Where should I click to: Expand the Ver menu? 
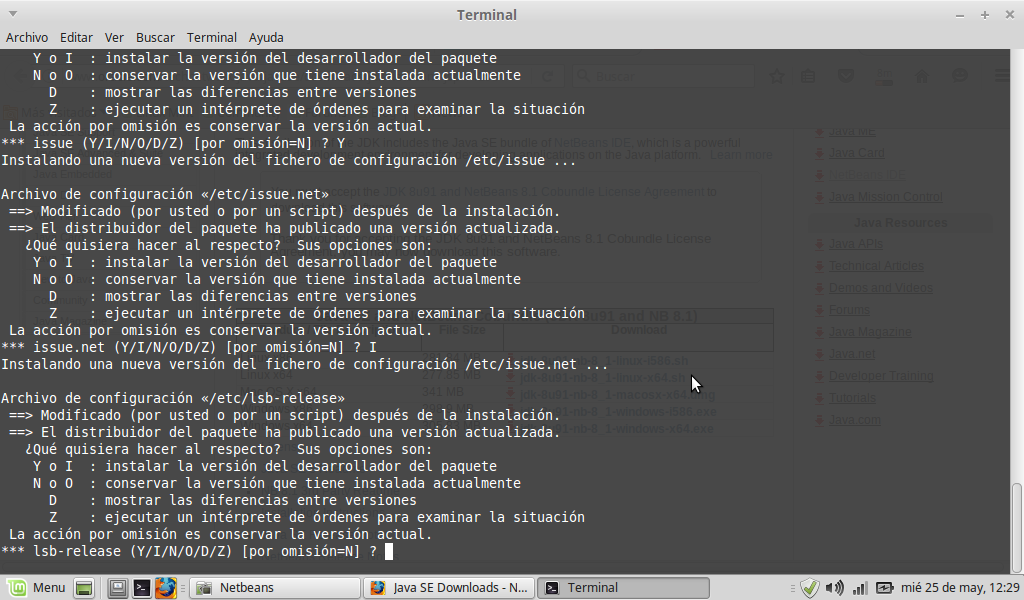click(114, 37)
